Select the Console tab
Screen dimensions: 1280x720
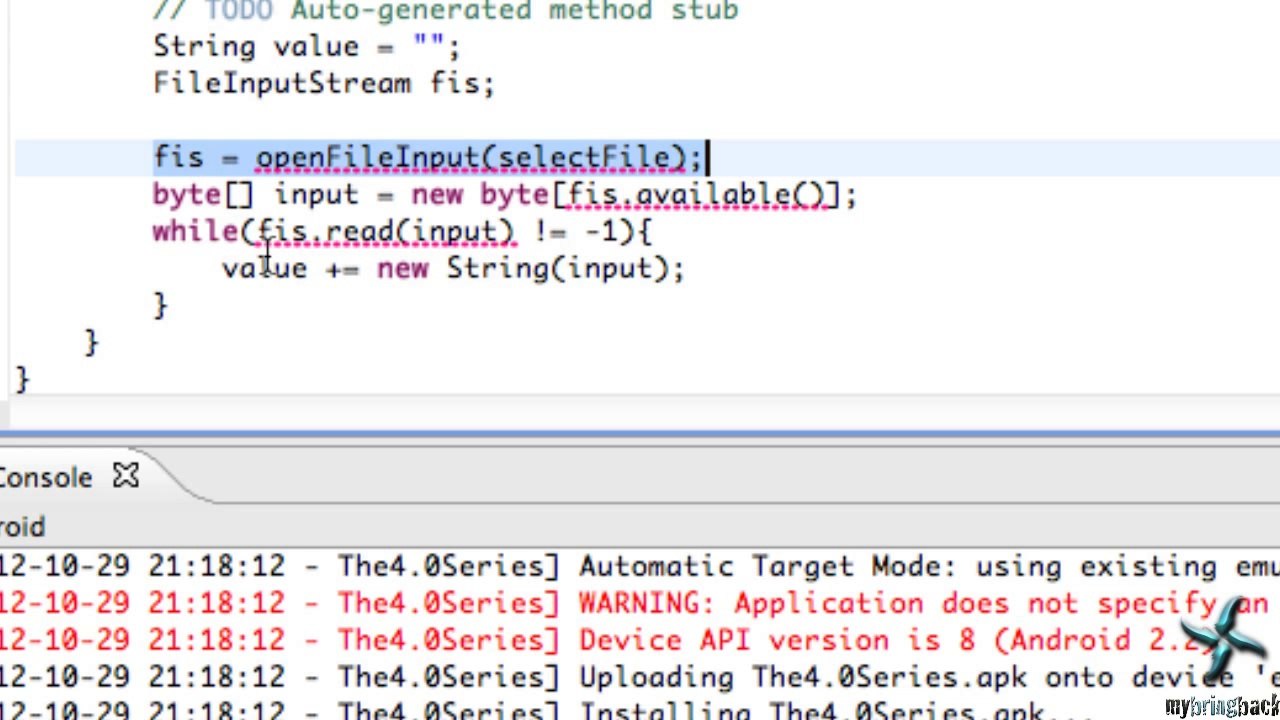[x=46, y=477]
